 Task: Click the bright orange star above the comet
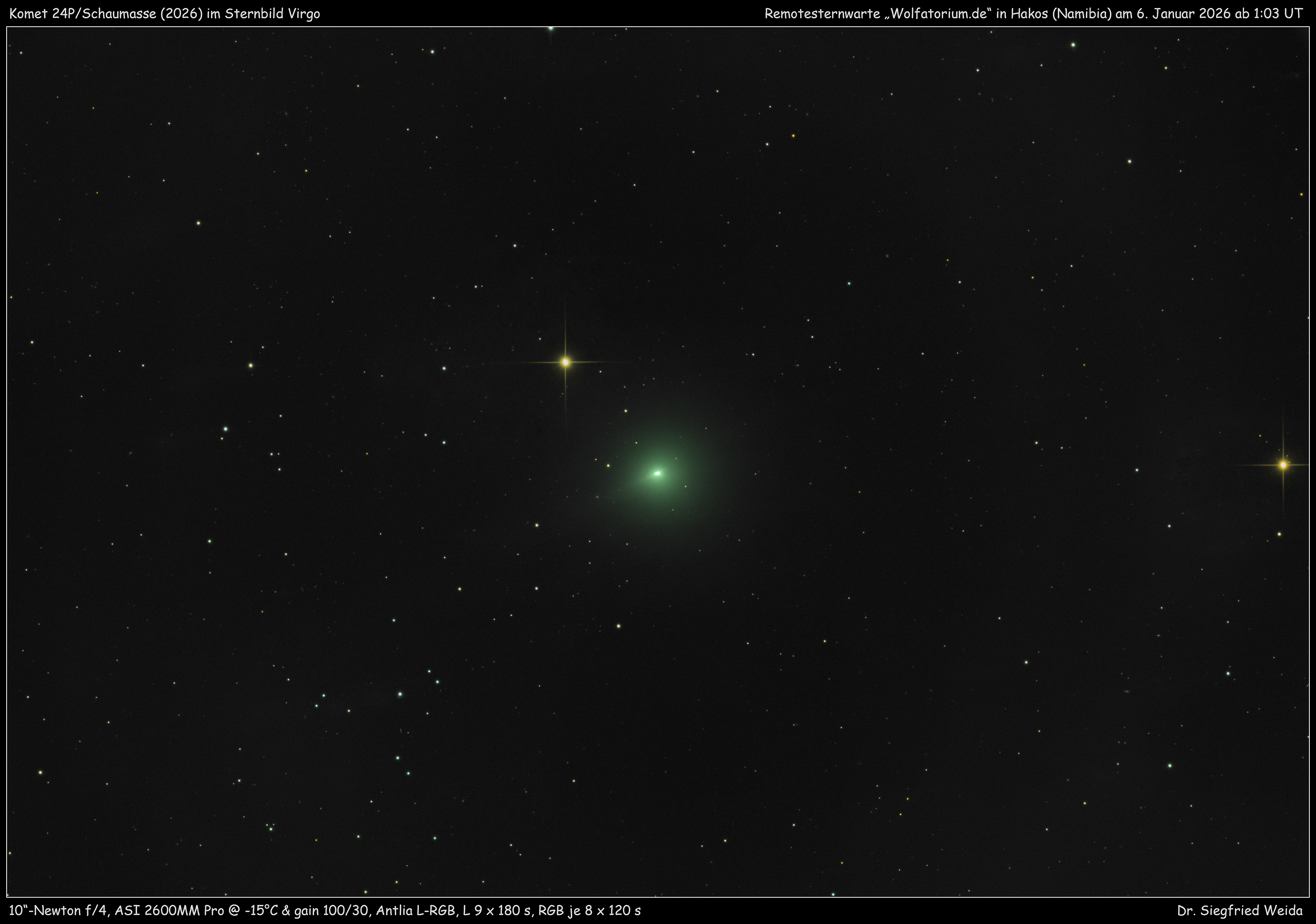click(x=565, y=362)
